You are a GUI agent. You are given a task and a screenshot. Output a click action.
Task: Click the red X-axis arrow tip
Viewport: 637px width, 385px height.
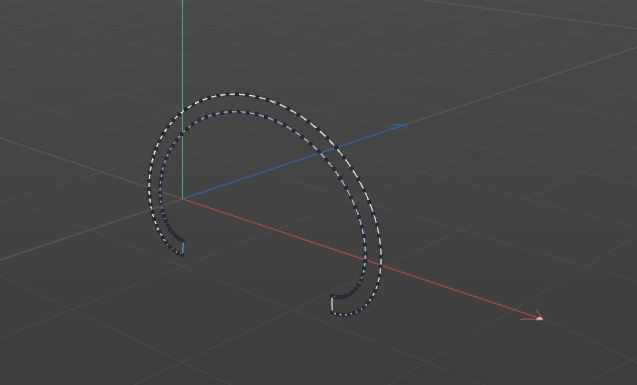(x=539, y=318)
